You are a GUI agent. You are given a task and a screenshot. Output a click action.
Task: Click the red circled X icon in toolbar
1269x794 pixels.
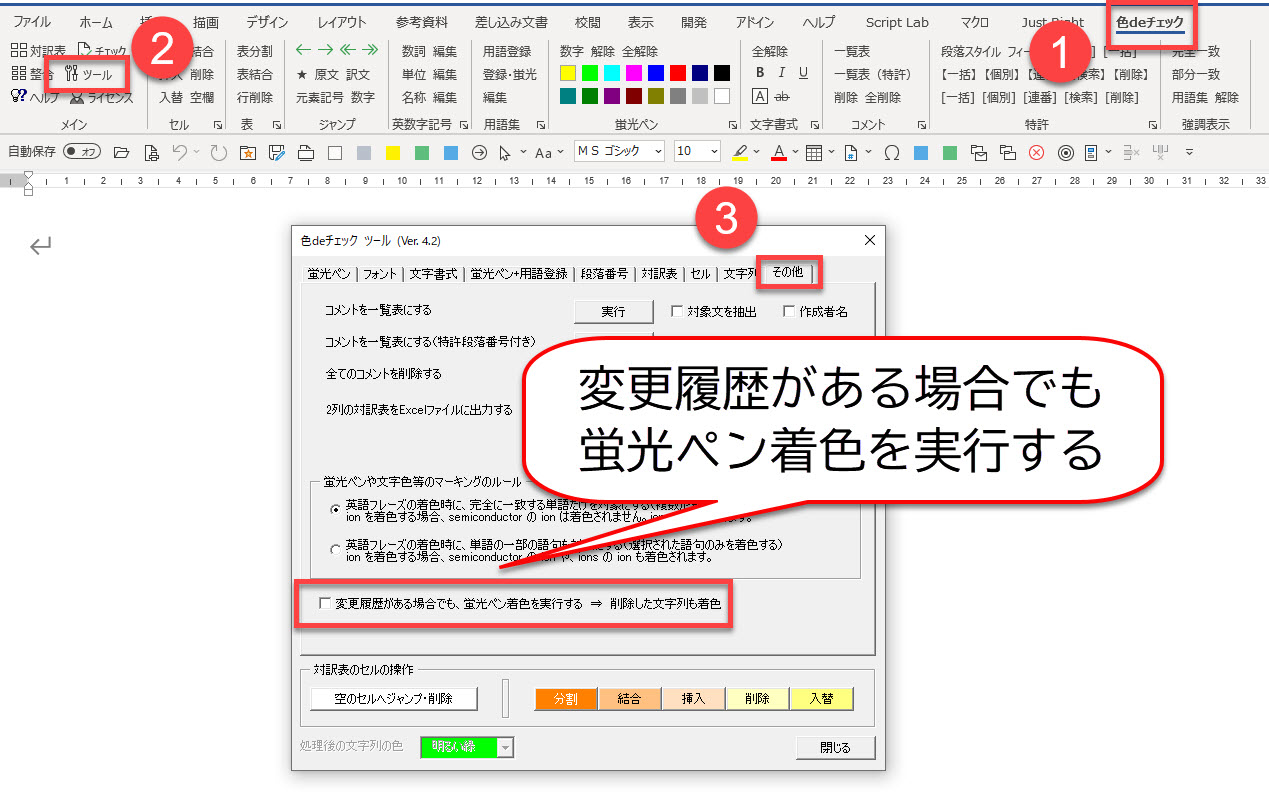point(1036,152)
